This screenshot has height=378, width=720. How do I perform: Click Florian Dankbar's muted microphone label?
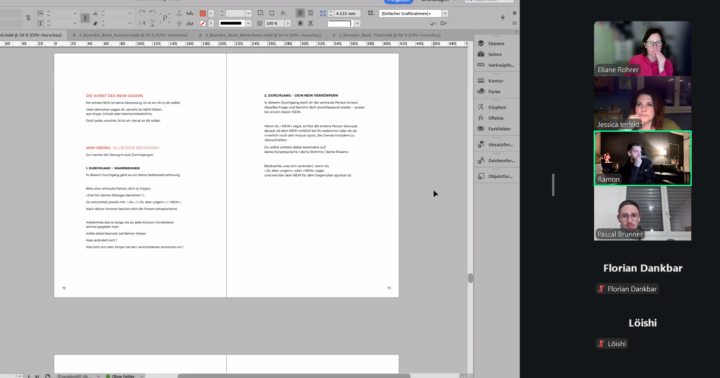click(627, 289)
